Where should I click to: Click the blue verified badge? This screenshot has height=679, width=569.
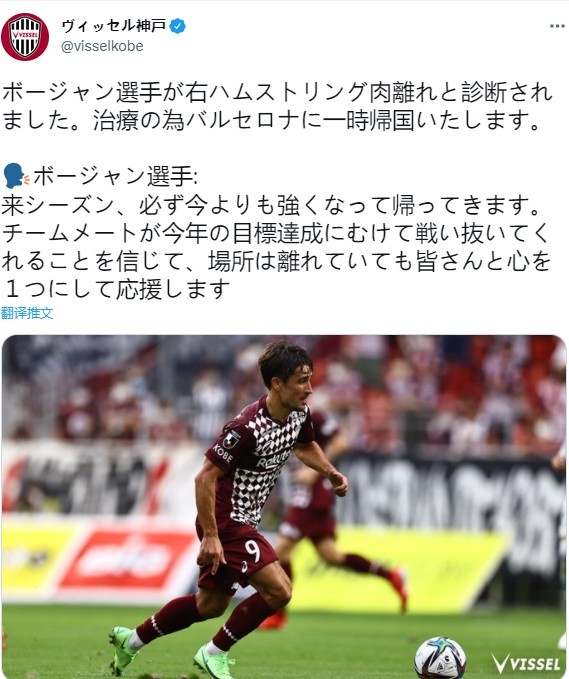[x=177, y=26]
